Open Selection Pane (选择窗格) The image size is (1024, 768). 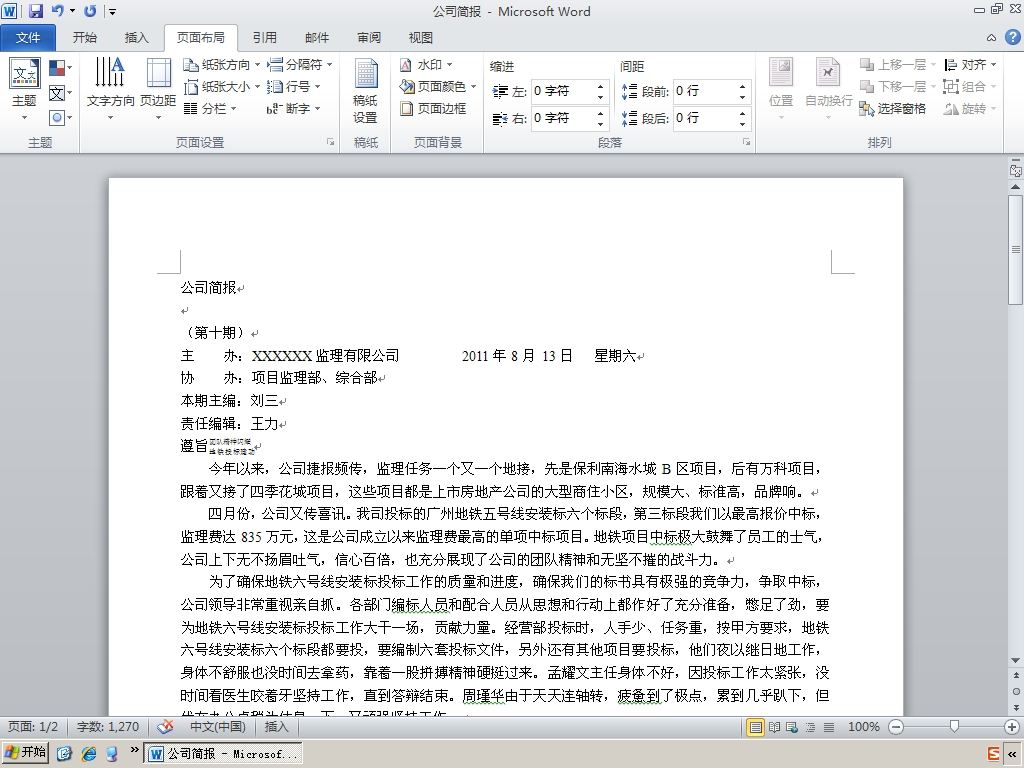[893, 108]
